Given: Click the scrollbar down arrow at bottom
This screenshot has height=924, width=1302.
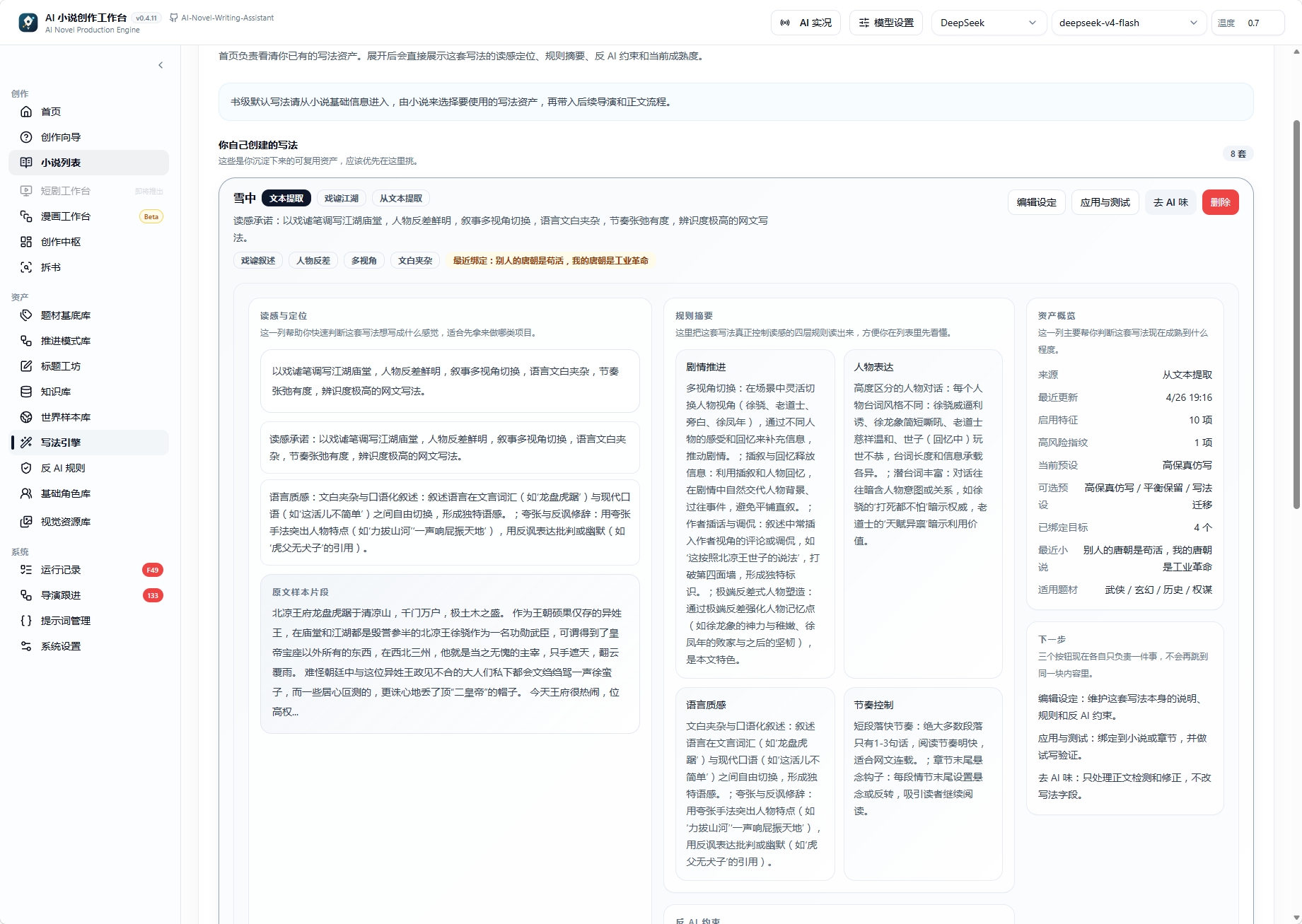Looking at the screenshot, I should pos(1296,918).
